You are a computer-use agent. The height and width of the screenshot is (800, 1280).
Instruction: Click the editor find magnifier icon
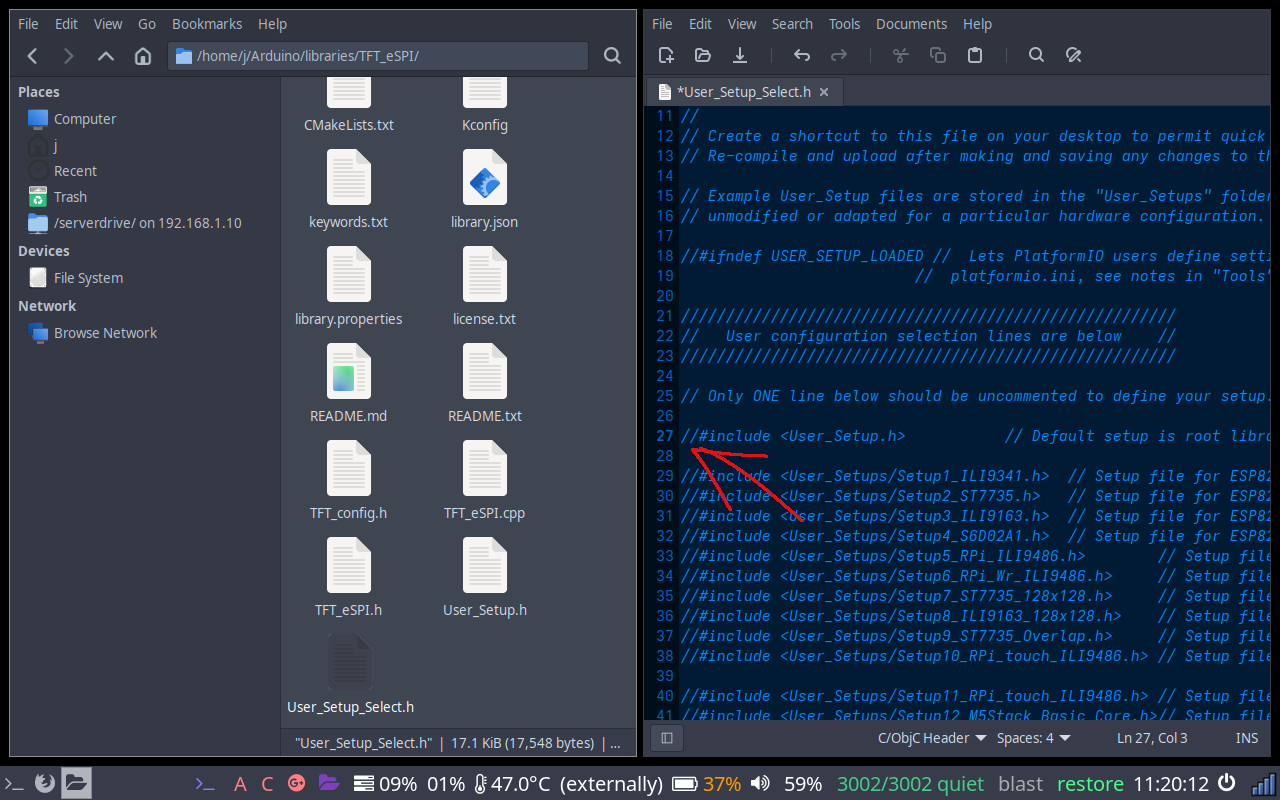1036,55
